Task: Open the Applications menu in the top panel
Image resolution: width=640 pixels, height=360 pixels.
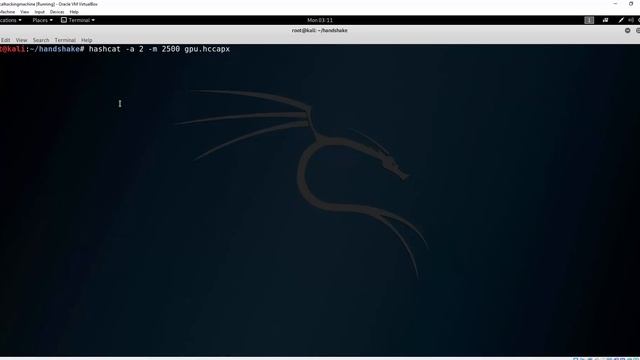Action: [10, 20]
